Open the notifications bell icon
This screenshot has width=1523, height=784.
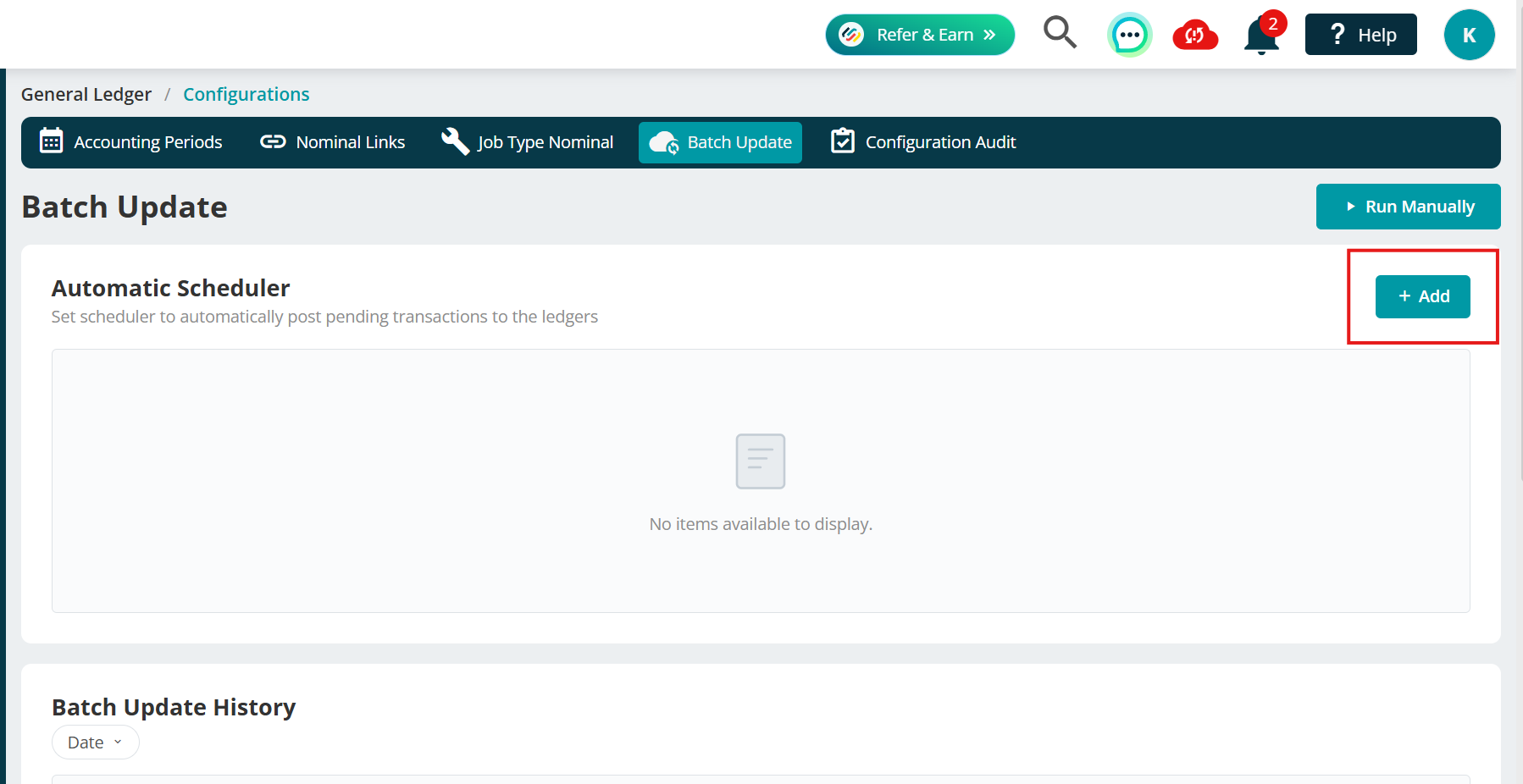(x=1261, y=36)
